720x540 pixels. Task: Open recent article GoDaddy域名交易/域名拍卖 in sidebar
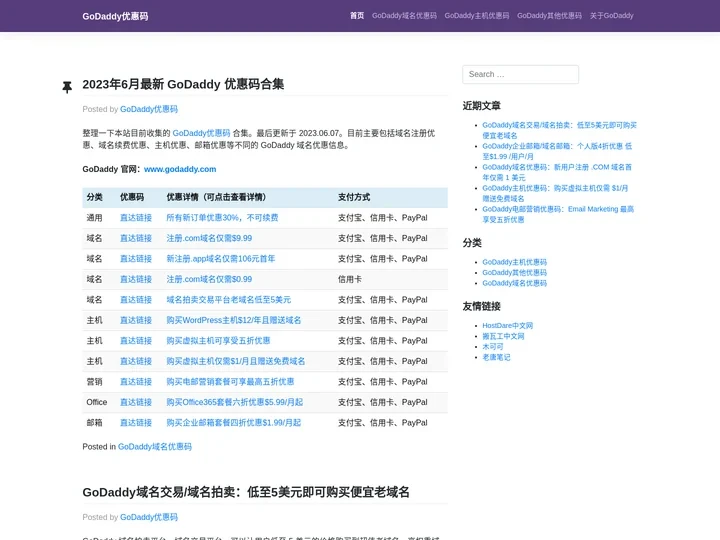coord(559,130)
